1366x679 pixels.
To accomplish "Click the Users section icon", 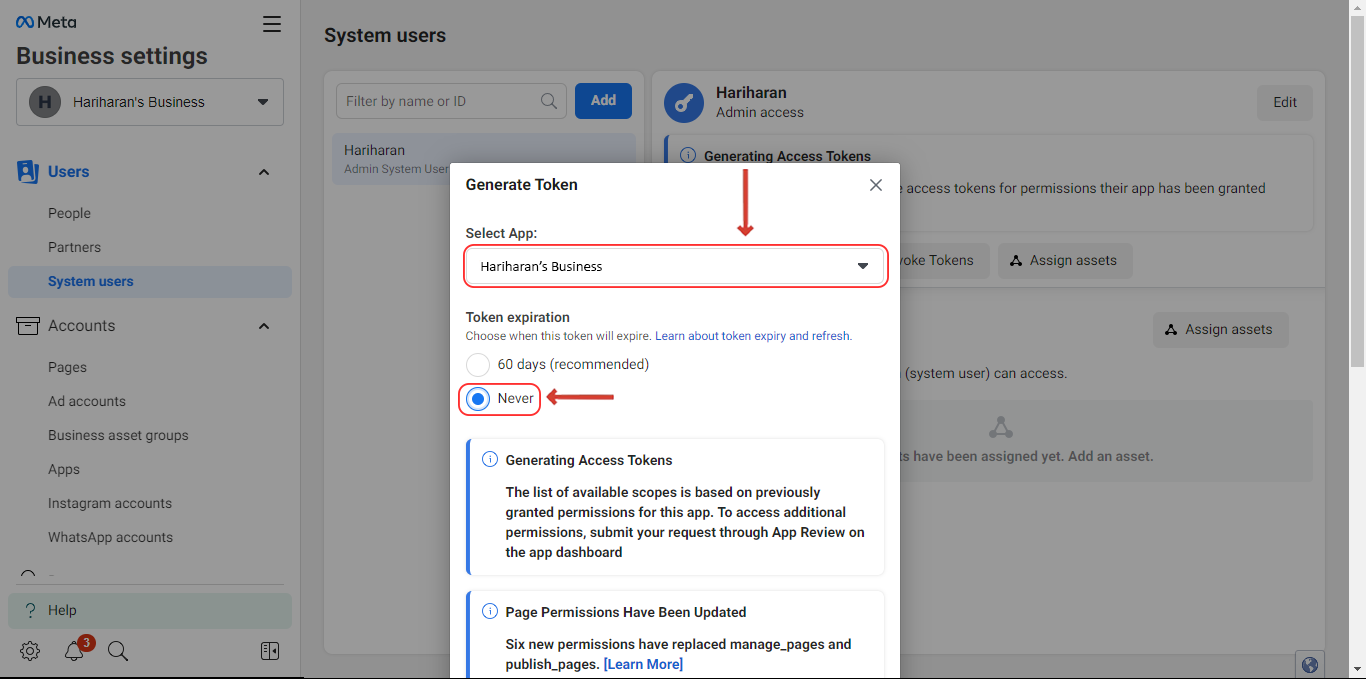I will coord(27,172).
